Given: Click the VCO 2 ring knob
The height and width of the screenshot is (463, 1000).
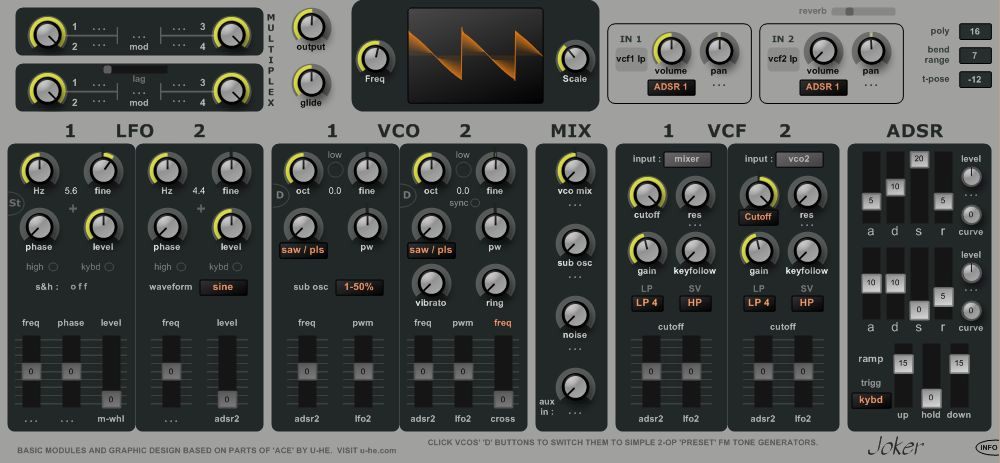Looking at the screenshot, I should pos(496,283).
